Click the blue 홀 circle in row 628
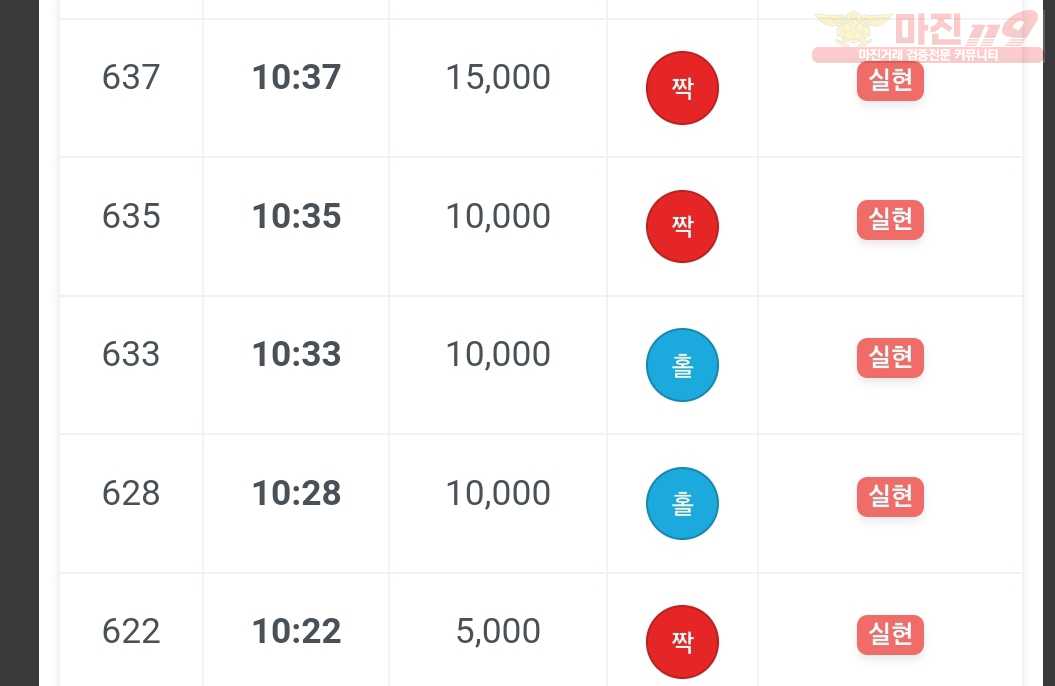Image resolution: width=1055 pixels, height=686 pixels. [682, 504]
